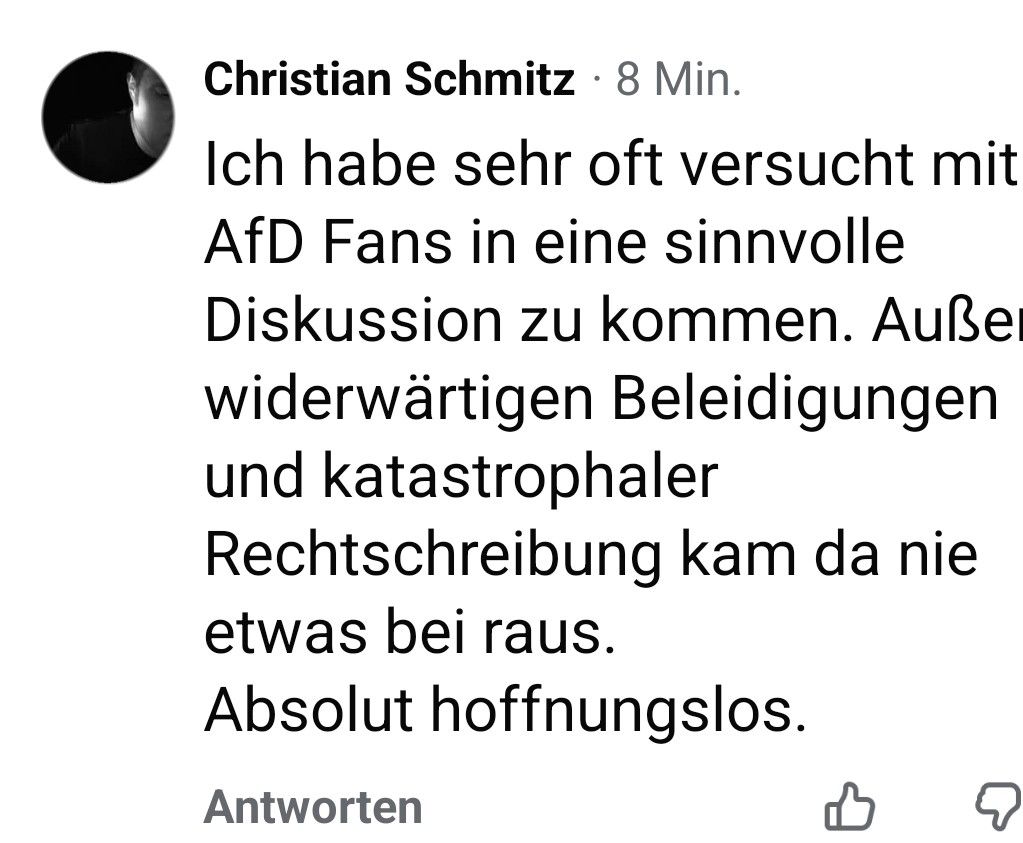Open the Christian Schmitz username link
Viewport: 1023px width, 843px height.
[x=389, y=80]
